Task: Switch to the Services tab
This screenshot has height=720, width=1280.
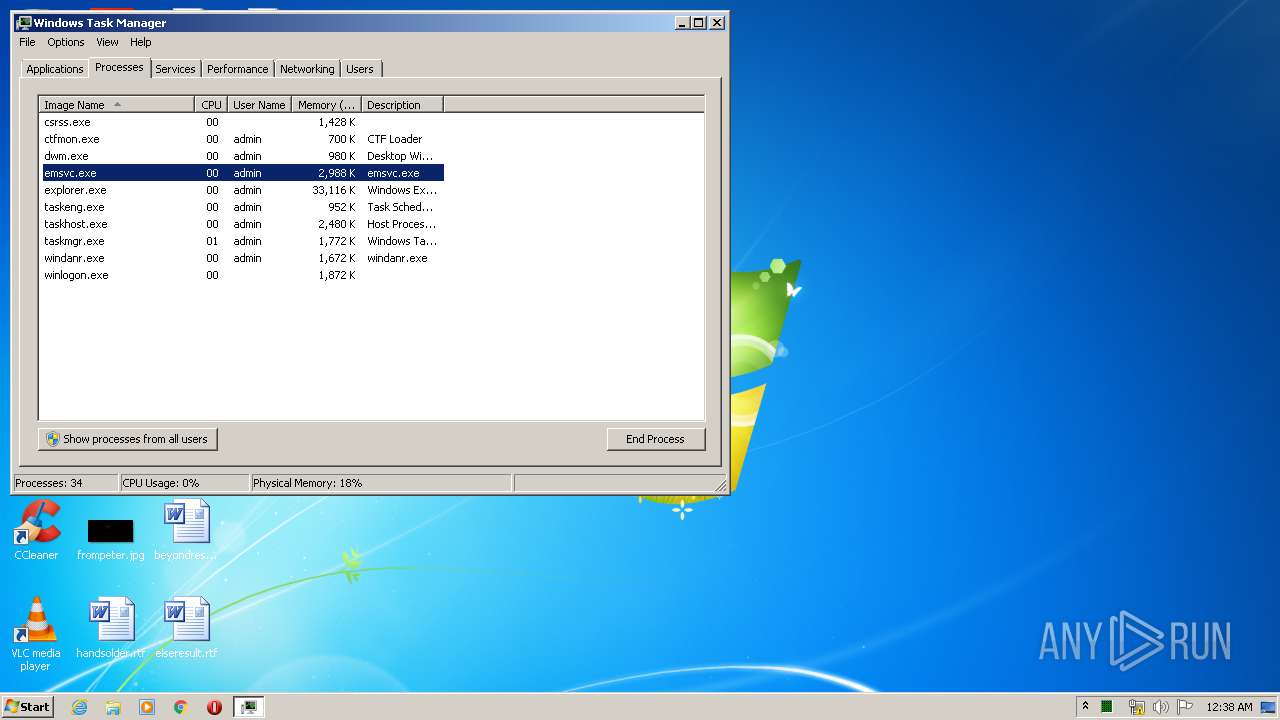Action: point(175,69)
